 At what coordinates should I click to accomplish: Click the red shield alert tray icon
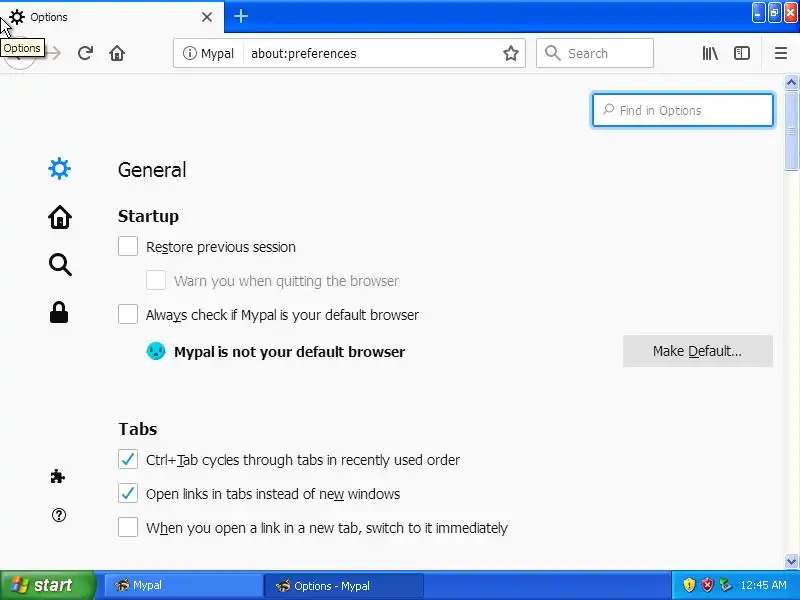pyautogui.click(x=707, y=585)
